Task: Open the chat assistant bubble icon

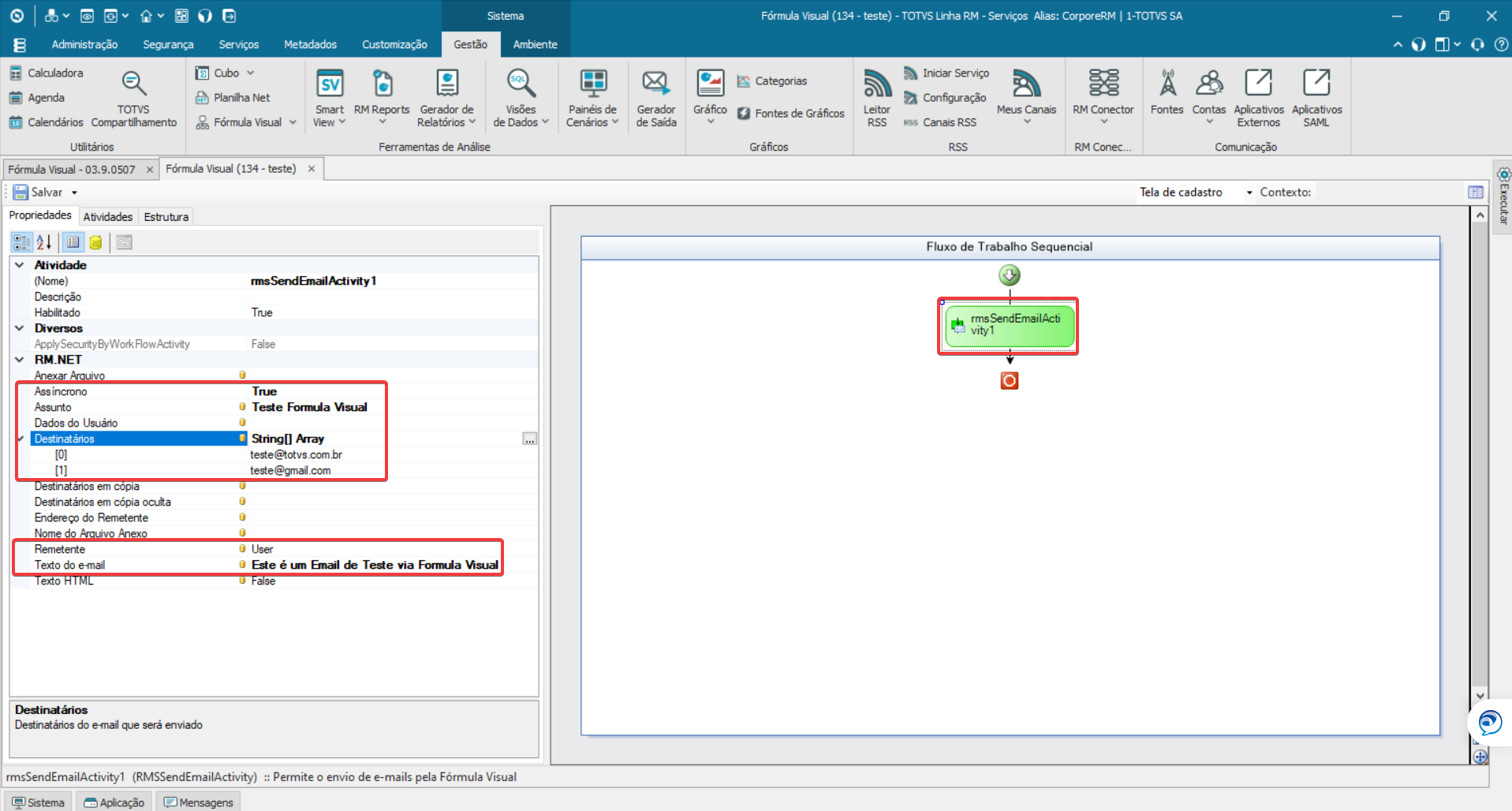Action: pyautogui.click(x=1490, y=723)
